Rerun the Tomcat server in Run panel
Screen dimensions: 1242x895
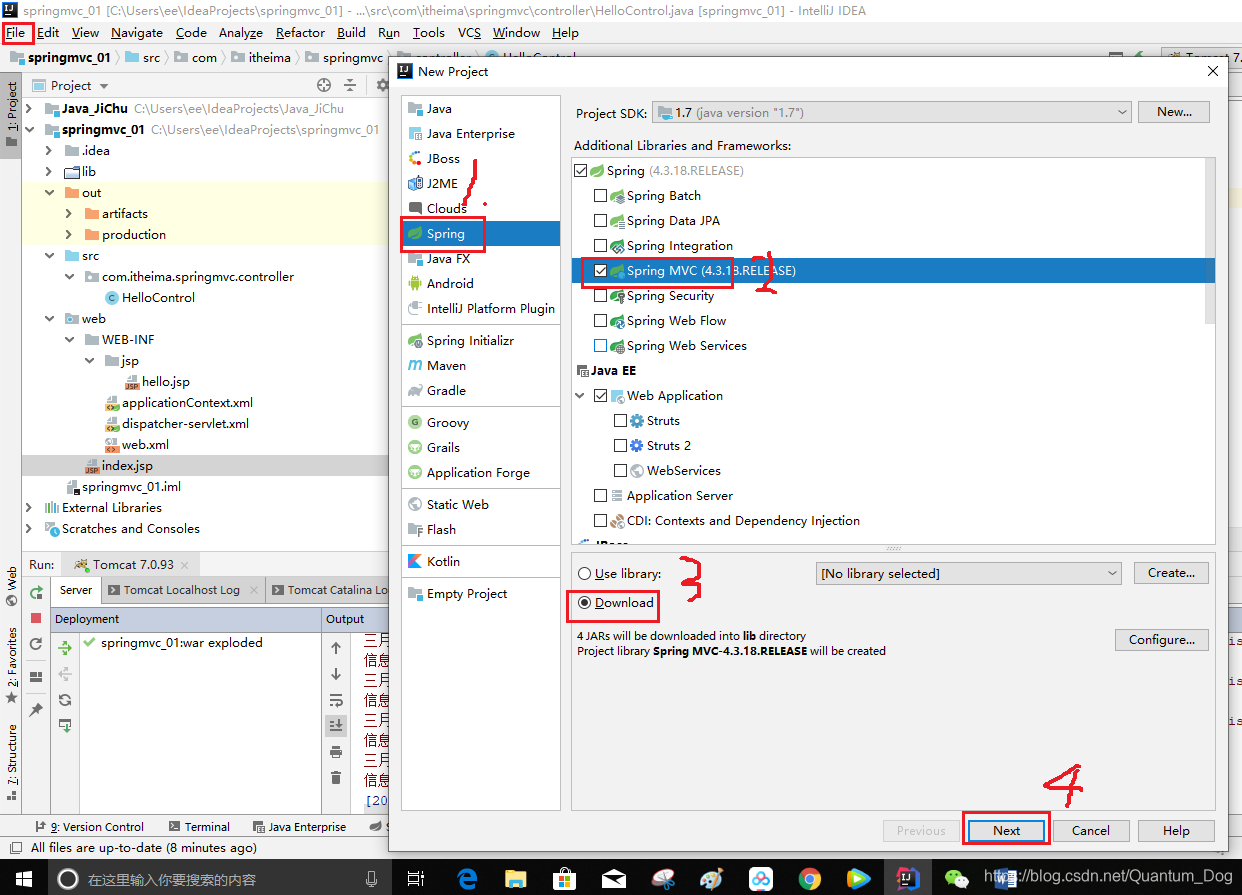click(x=36, y=592)
